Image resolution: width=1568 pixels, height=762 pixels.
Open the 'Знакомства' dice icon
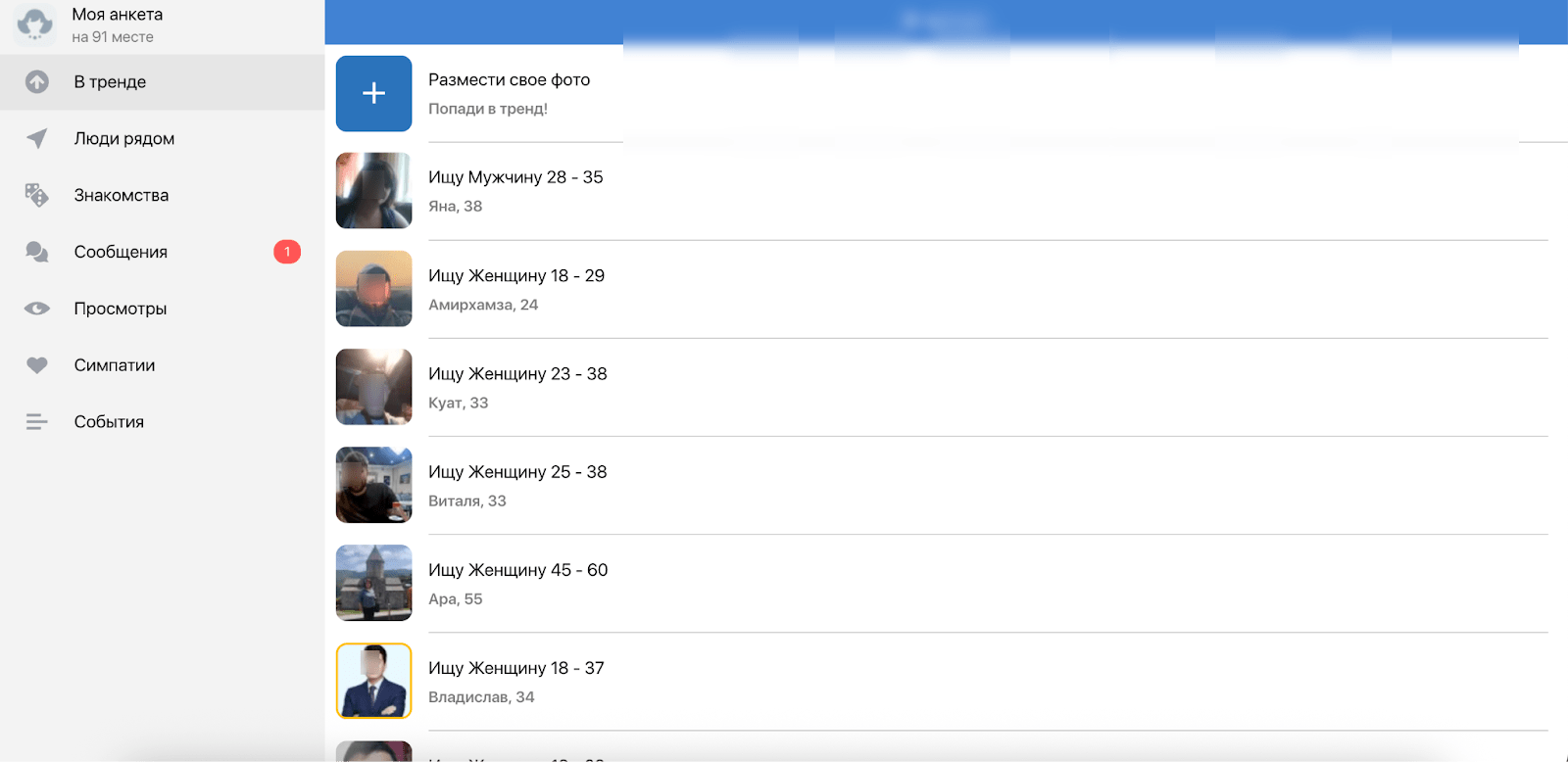click(x=37, y=196)
